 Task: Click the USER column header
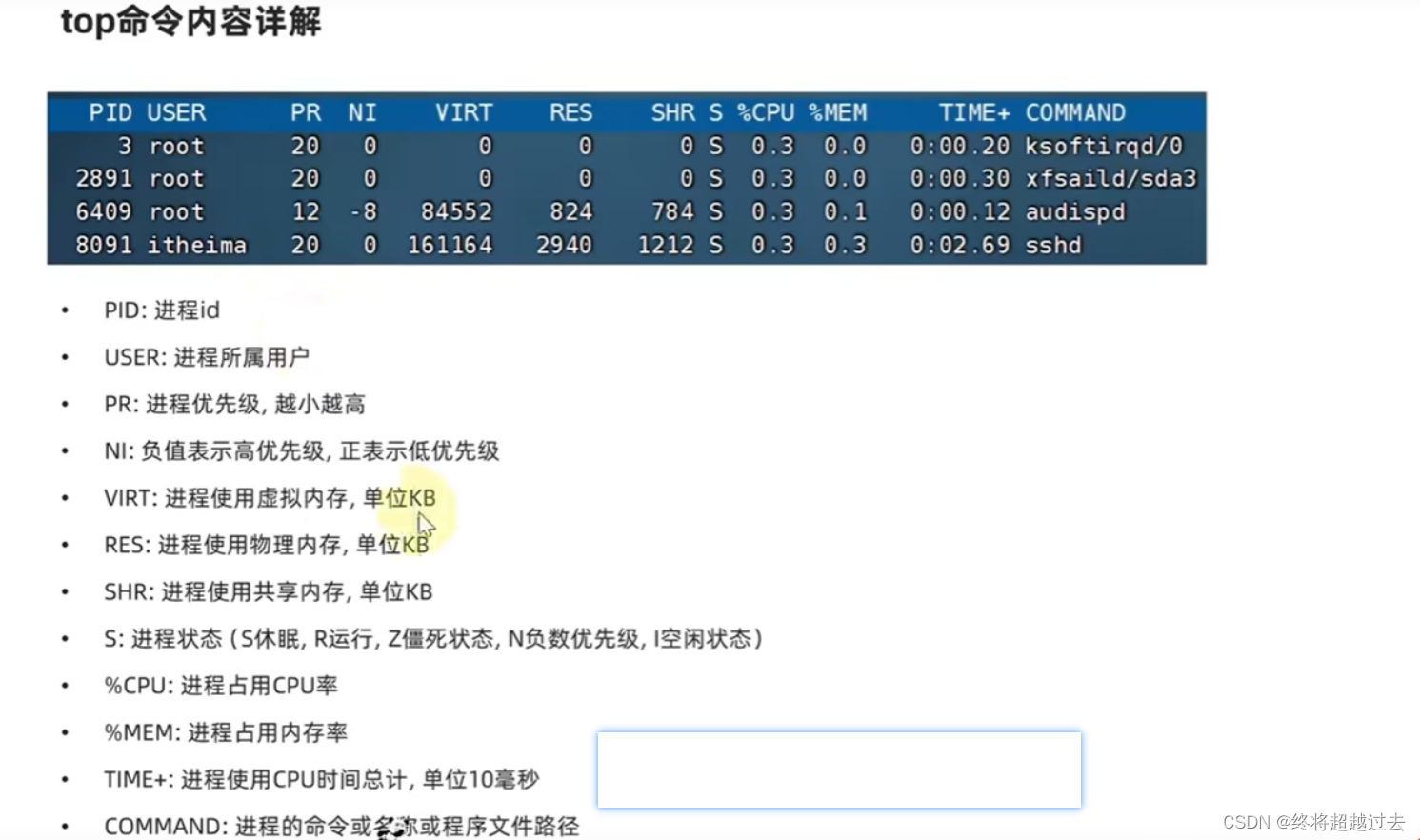[177, 112]
